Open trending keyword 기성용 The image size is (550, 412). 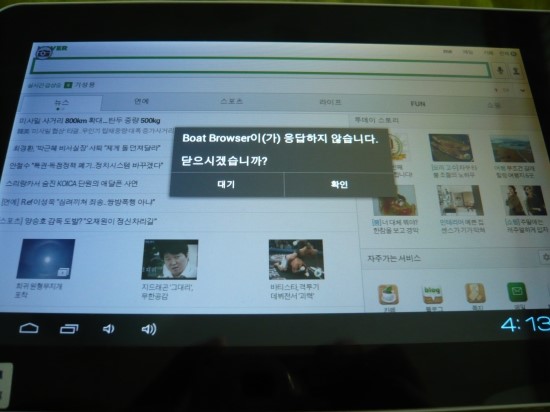click(x=85, y=85)
